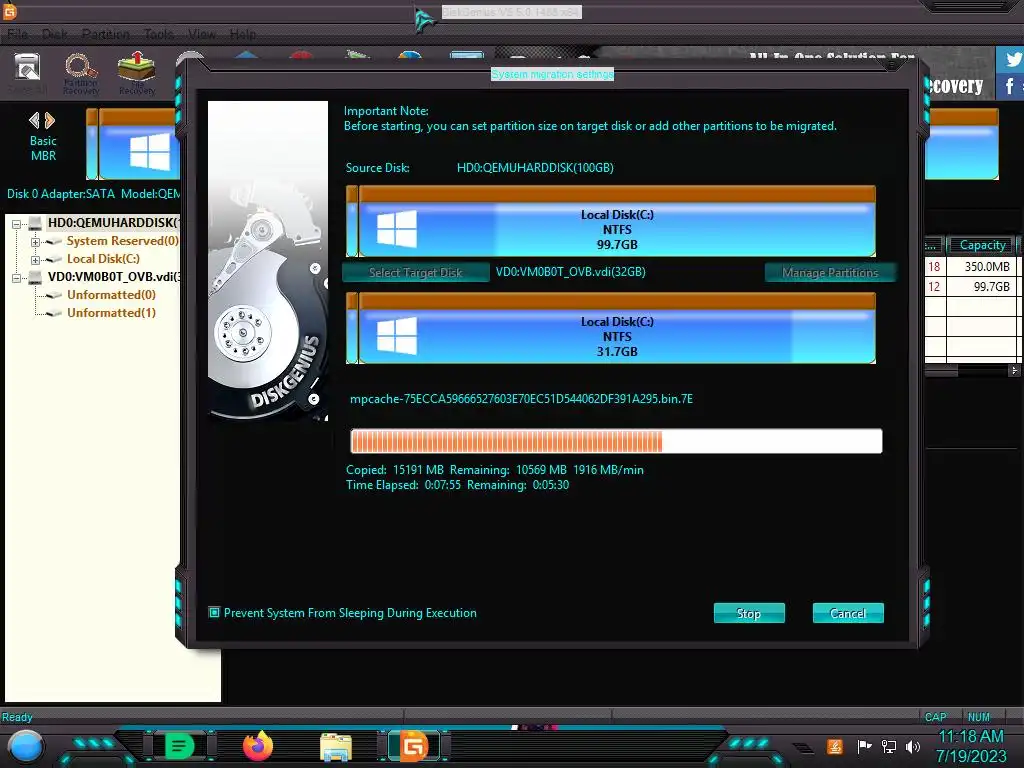Image resolution: width=1024 pixels, height=768 pixels.
Task: Open the Tools menu
Action: coord(159,34)
